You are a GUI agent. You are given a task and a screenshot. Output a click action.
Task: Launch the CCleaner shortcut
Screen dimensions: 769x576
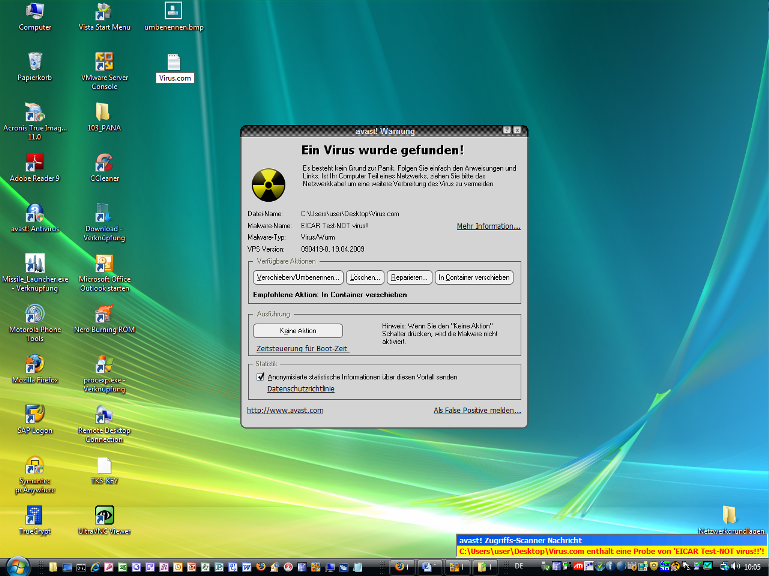click(x=104, y=167)
